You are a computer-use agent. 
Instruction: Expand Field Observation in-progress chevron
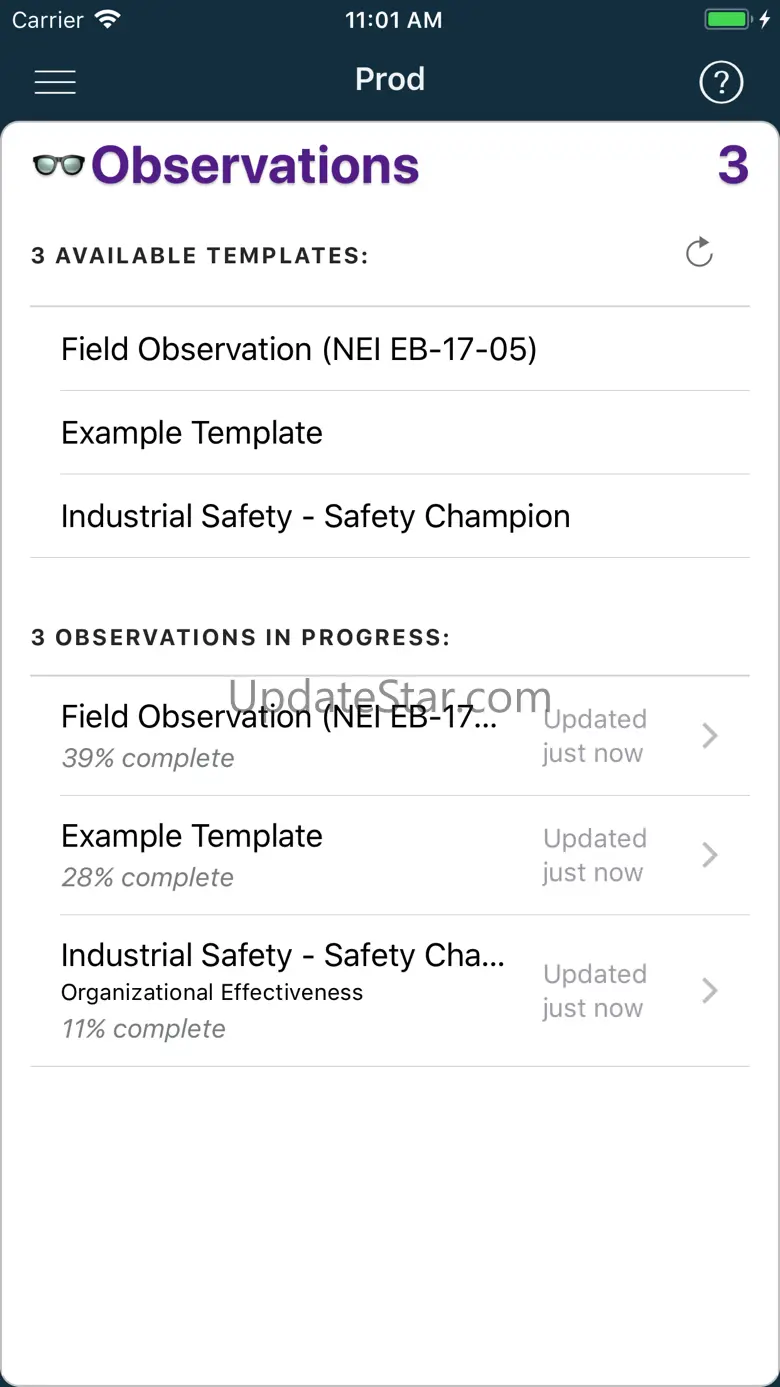[x=710, y=736]
